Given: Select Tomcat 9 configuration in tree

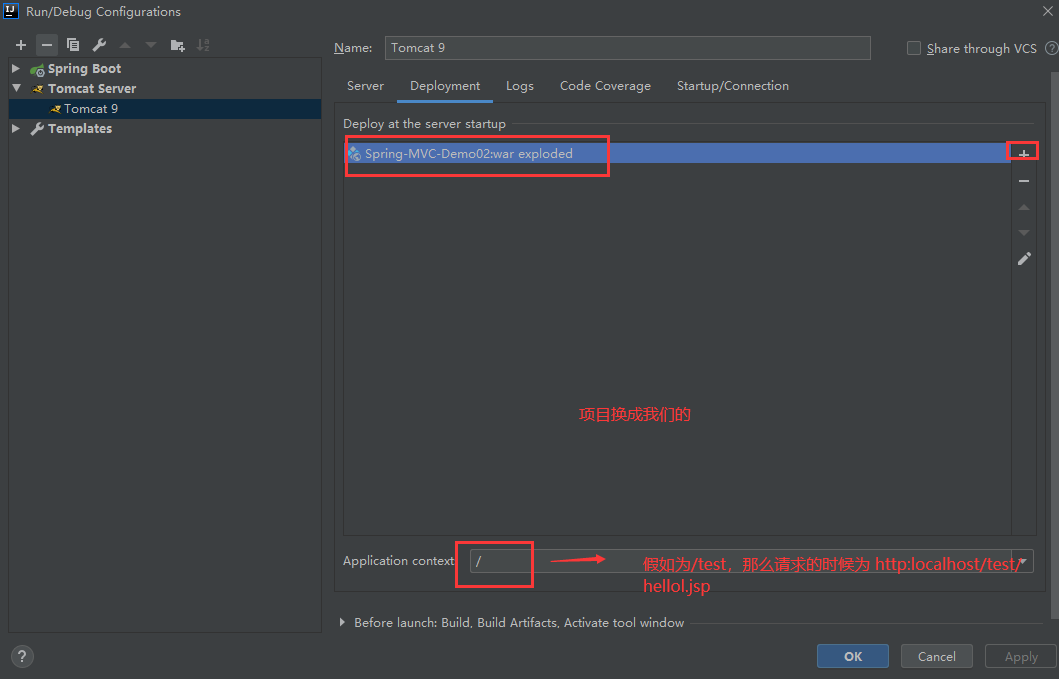Looking at the screenshot, I should (165, 109).
